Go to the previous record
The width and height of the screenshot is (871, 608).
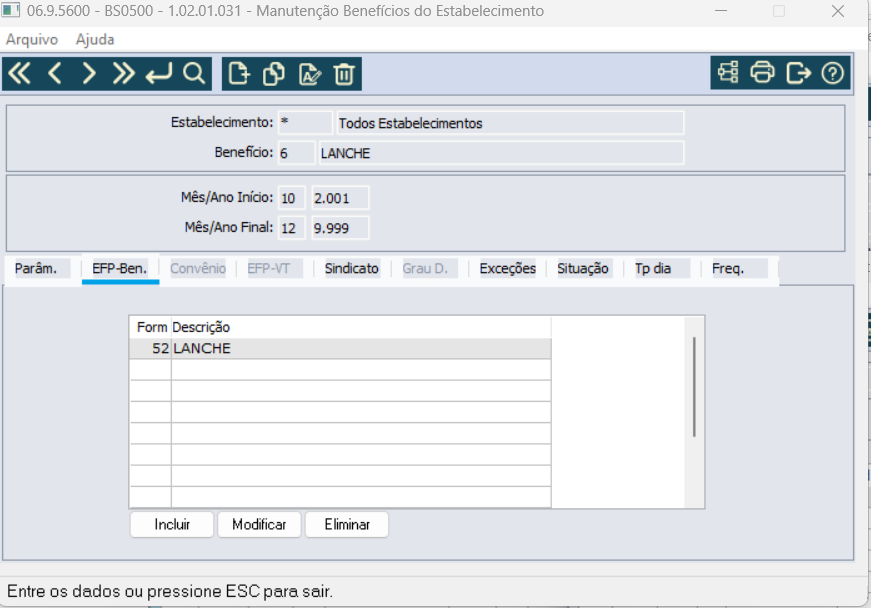click(x=54, y=73)
